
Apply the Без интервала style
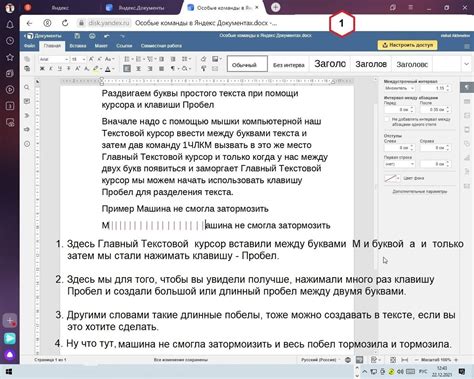(x=289, y=64)
